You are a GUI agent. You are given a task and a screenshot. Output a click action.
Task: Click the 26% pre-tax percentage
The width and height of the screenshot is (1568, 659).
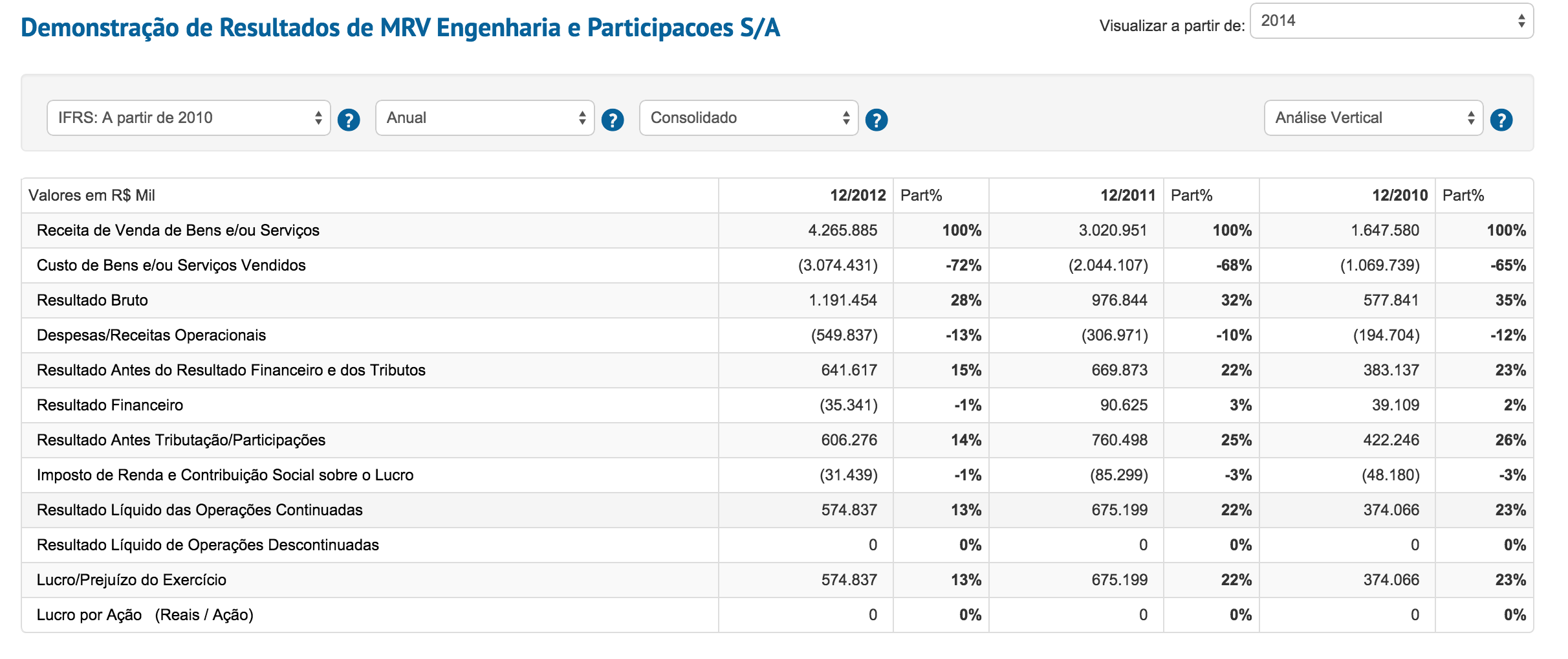1510,440
